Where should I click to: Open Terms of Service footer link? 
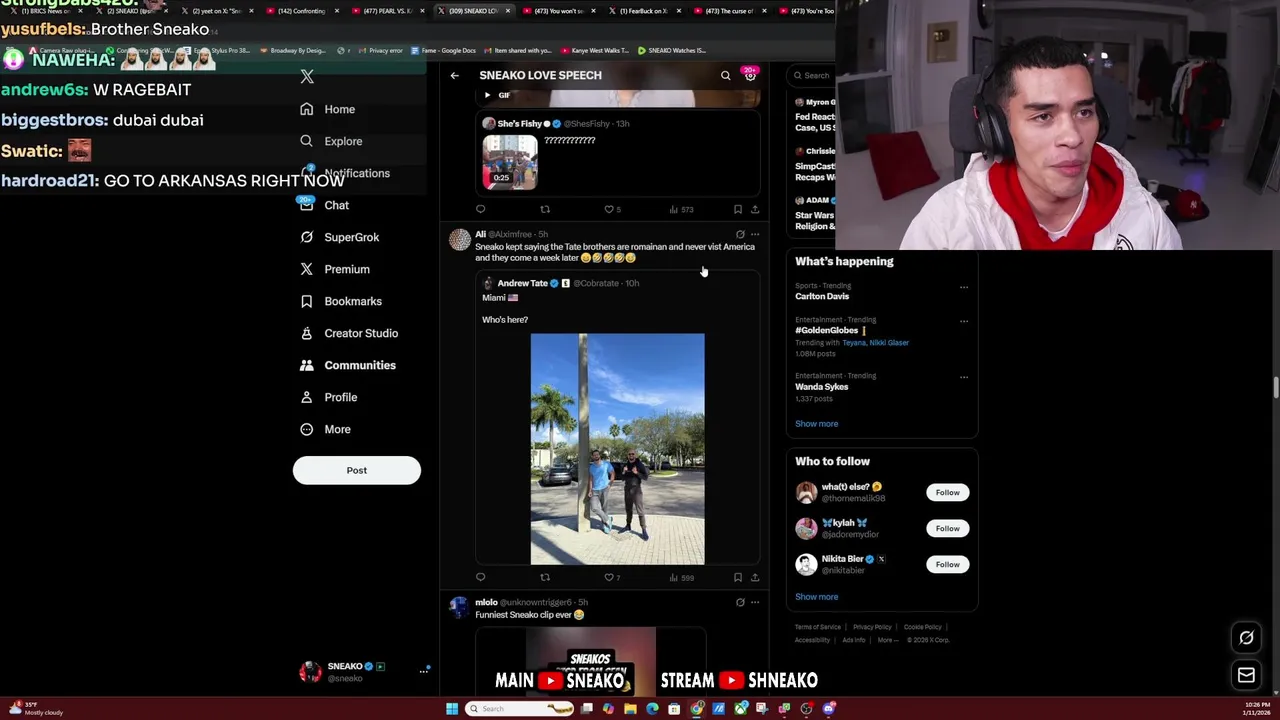[818, 627]
